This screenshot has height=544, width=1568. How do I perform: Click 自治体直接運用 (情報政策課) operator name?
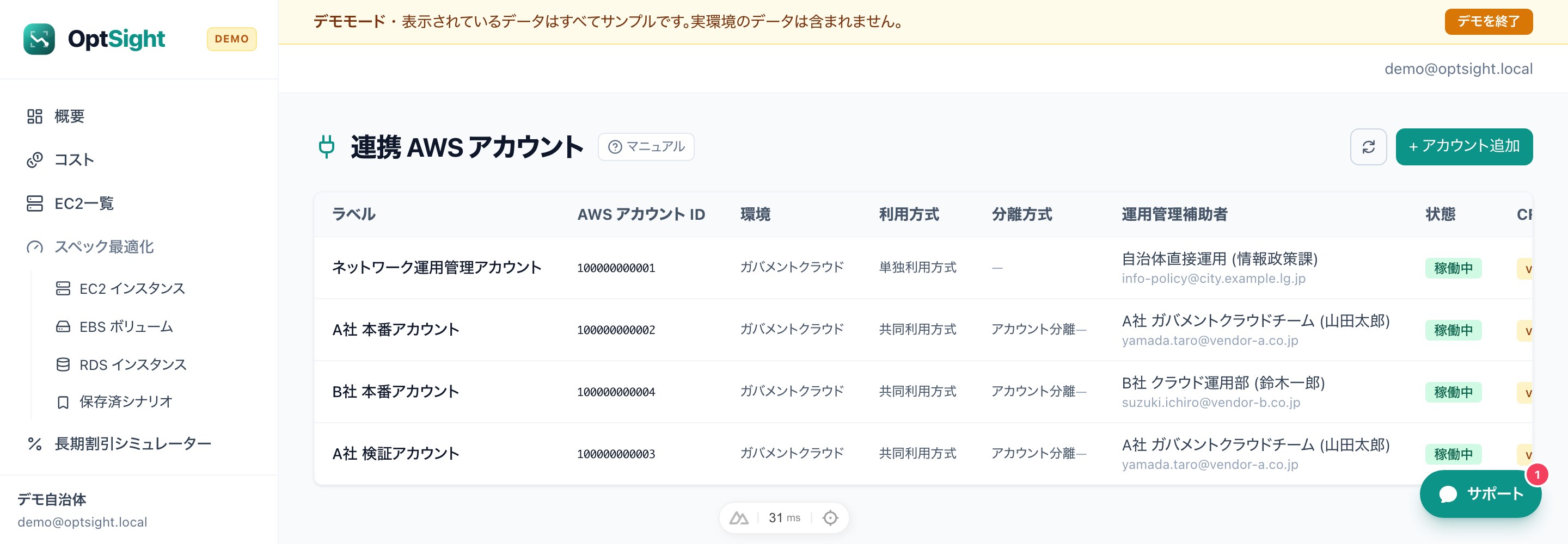click(1219, 258)
